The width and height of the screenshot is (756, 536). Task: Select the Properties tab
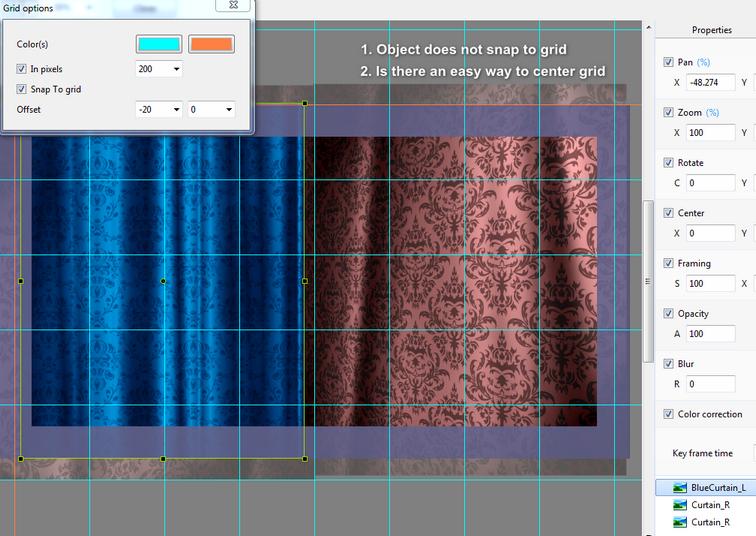(711, 30)
